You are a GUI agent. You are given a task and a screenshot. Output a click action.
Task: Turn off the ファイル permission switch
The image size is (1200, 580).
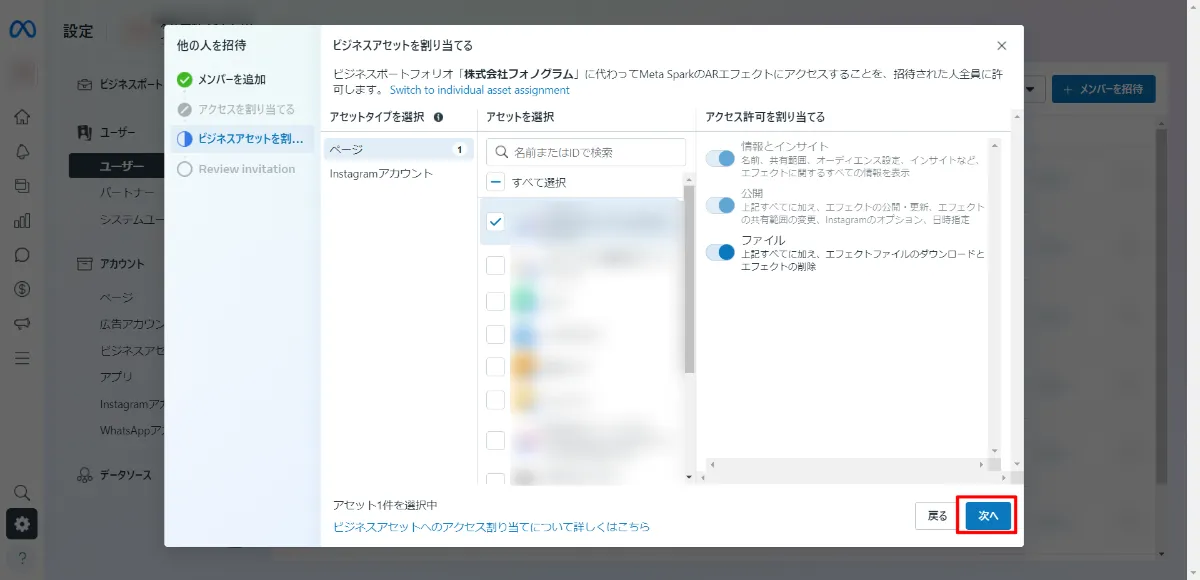tap(720, 252)
